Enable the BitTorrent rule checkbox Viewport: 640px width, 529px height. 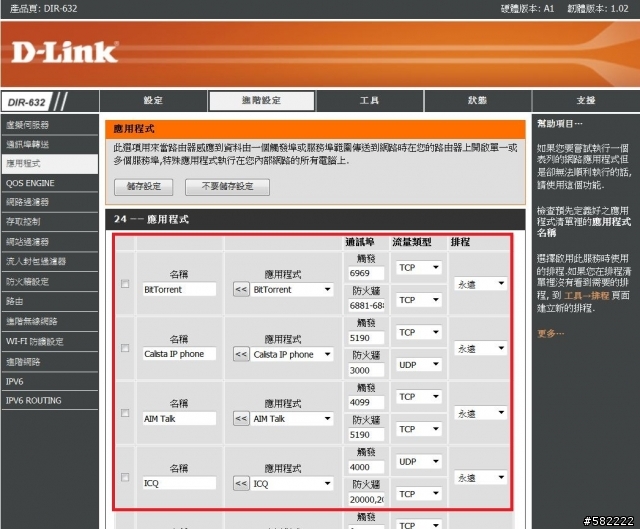[125, 284]
